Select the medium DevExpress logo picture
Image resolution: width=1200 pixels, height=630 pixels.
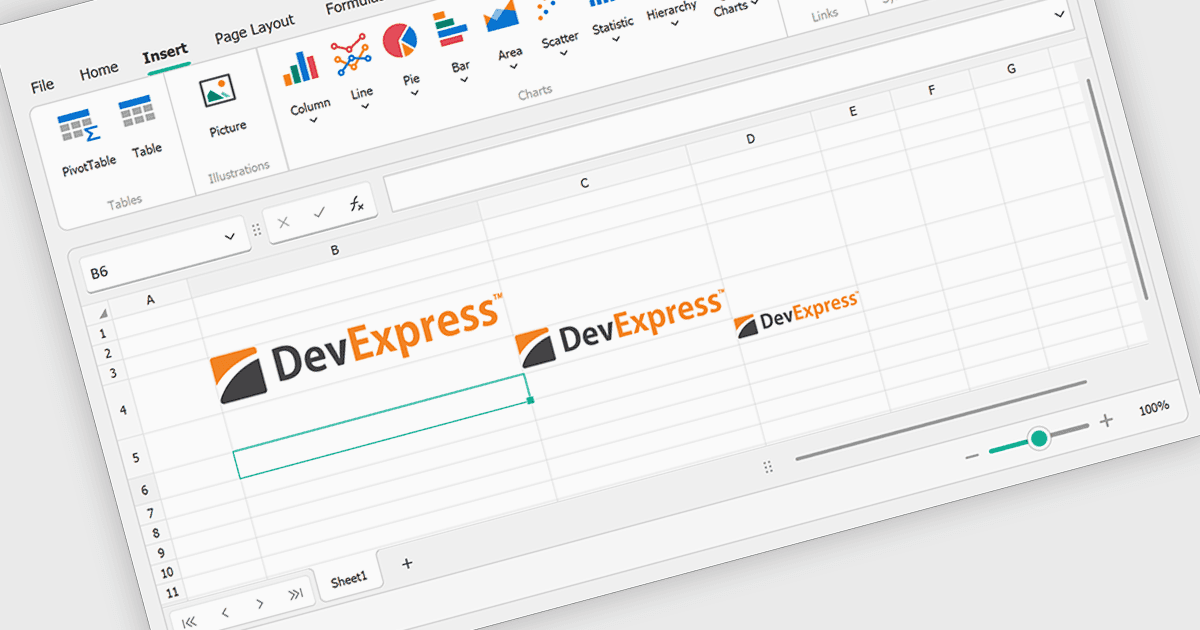tap(619, 327)
